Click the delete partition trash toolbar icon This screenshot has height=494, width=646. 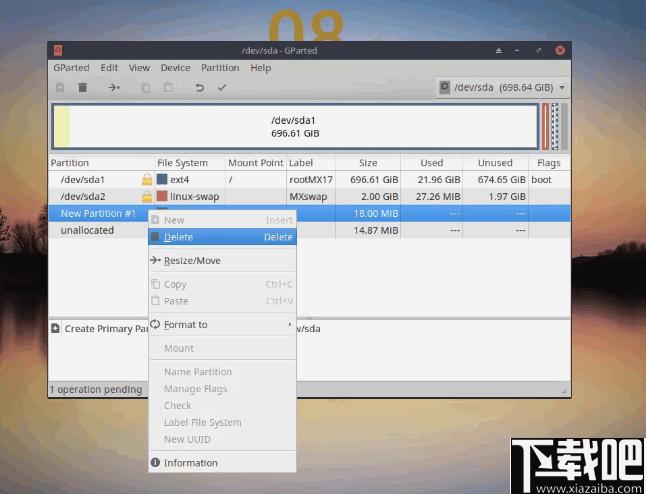click(x=82, y=87)
